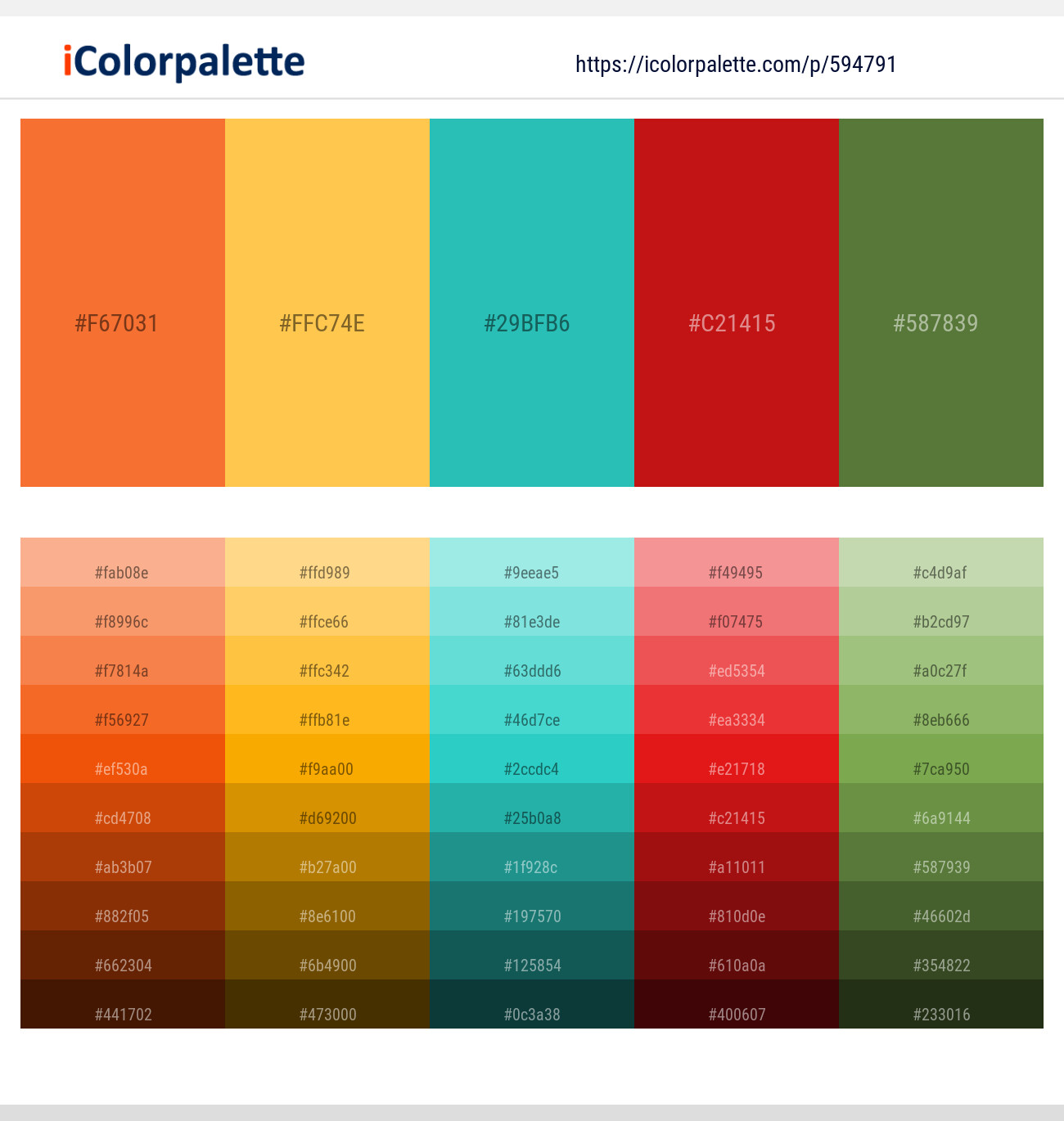Select the #7ca950 green shade
1064x1121 pixels.
pyautogui.click(x=941, y=759)
